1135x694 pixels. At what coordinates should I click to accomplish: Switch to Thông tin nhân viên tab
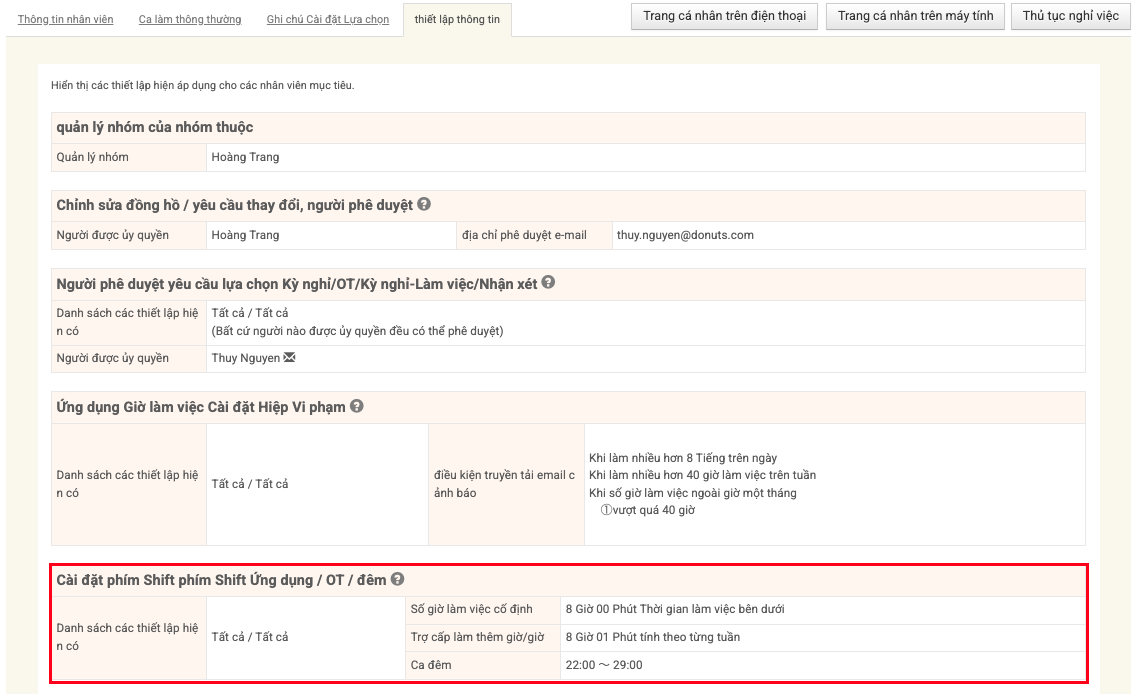point(66,19)
